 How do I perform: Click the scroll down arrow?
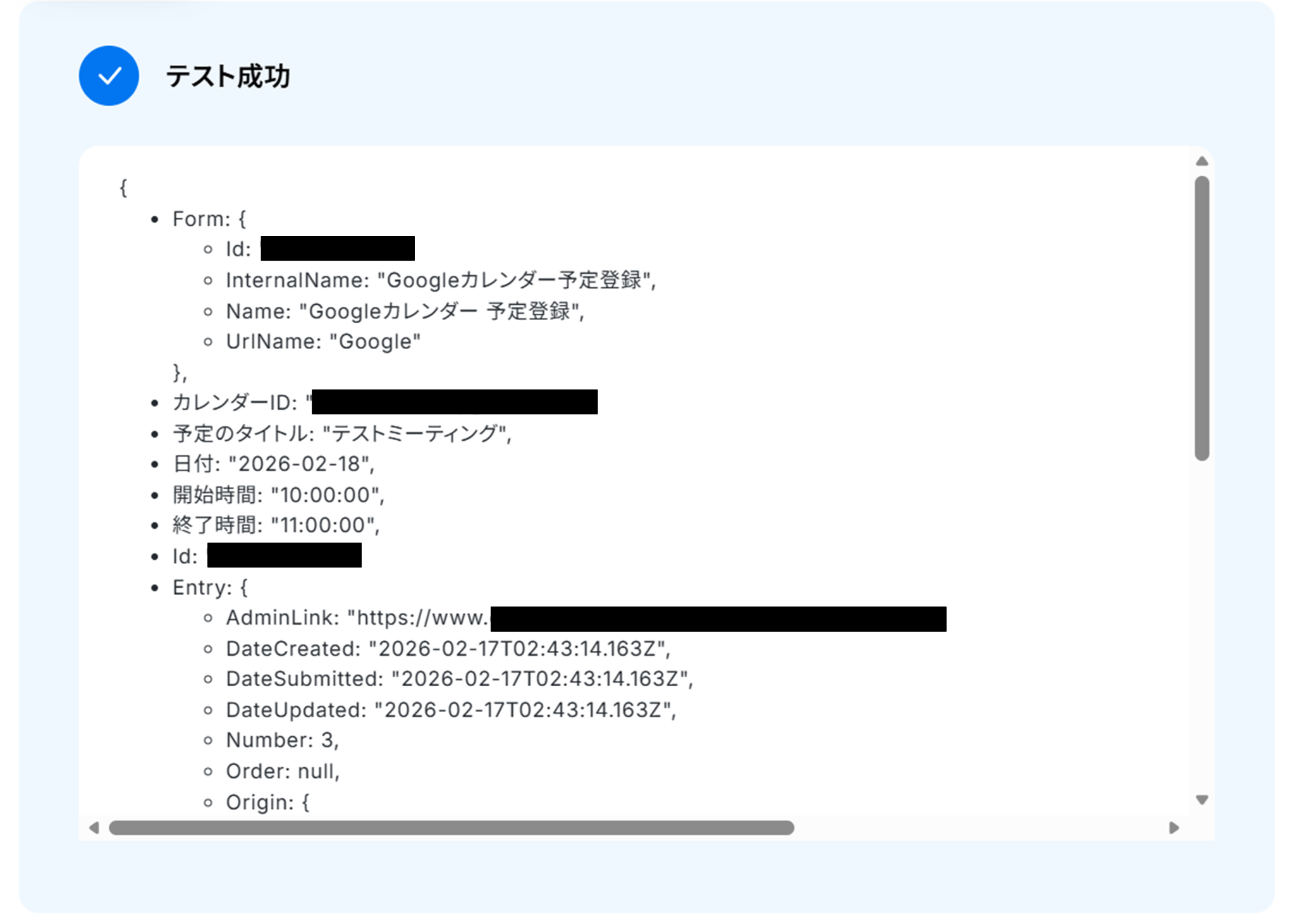tap(1202, 800)
